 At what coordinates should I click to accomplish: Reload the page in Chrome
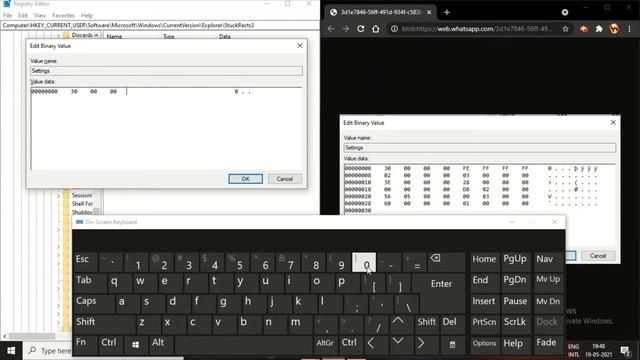360,29
